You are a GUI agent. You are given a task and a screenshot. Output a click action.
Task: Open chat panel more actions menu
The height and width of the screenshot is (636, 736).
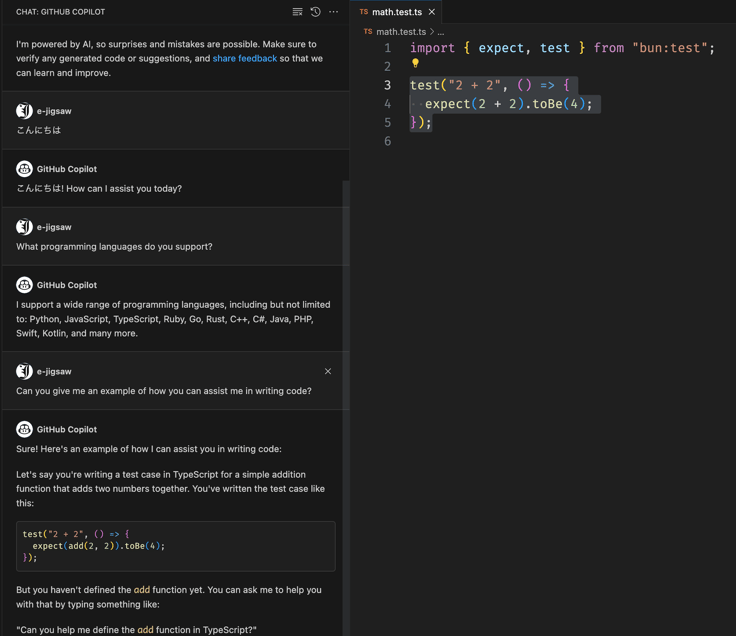tap(333, 12)
